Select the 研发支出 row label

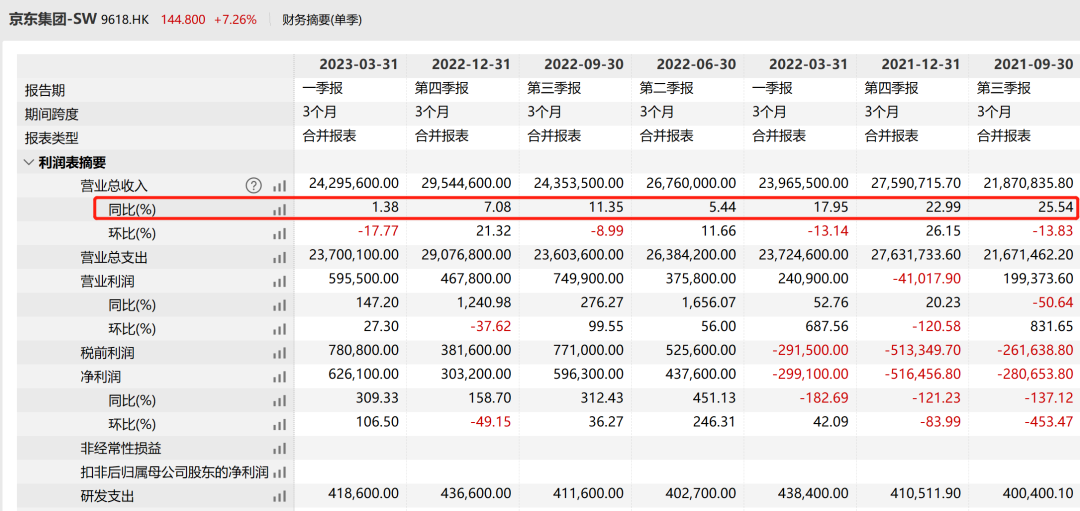pos(107,496)
